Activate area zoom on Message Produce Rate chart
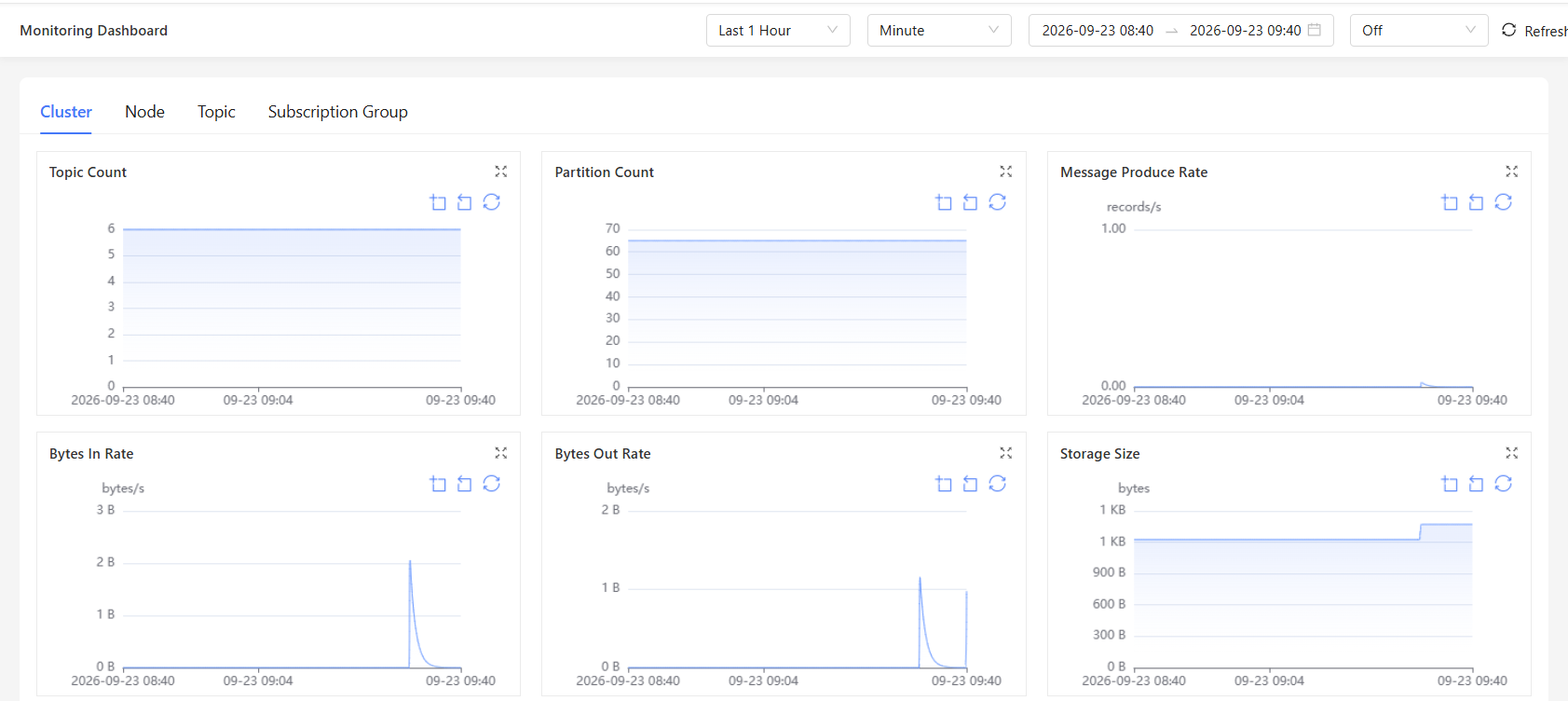 pyautogui.click(x=1450, y=202)
